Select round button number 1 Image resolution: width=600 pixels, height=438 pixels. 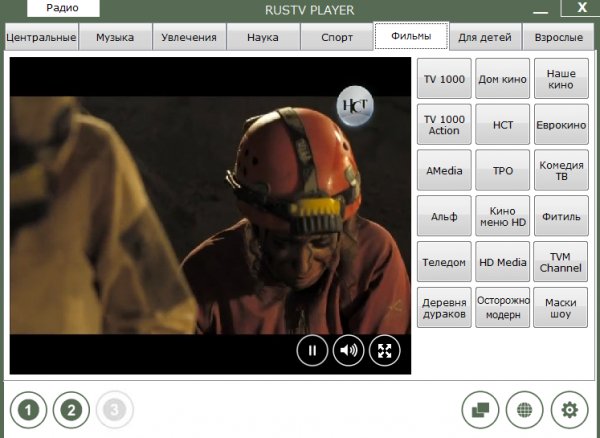[x=28, y=410]
